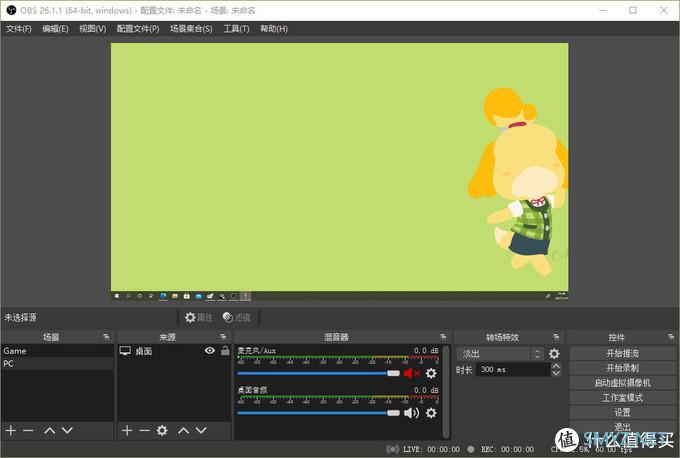The height and width of the screenshot is (458, 680).
Task: Open the 帮助(H) menu
Action: coord(274,29)
